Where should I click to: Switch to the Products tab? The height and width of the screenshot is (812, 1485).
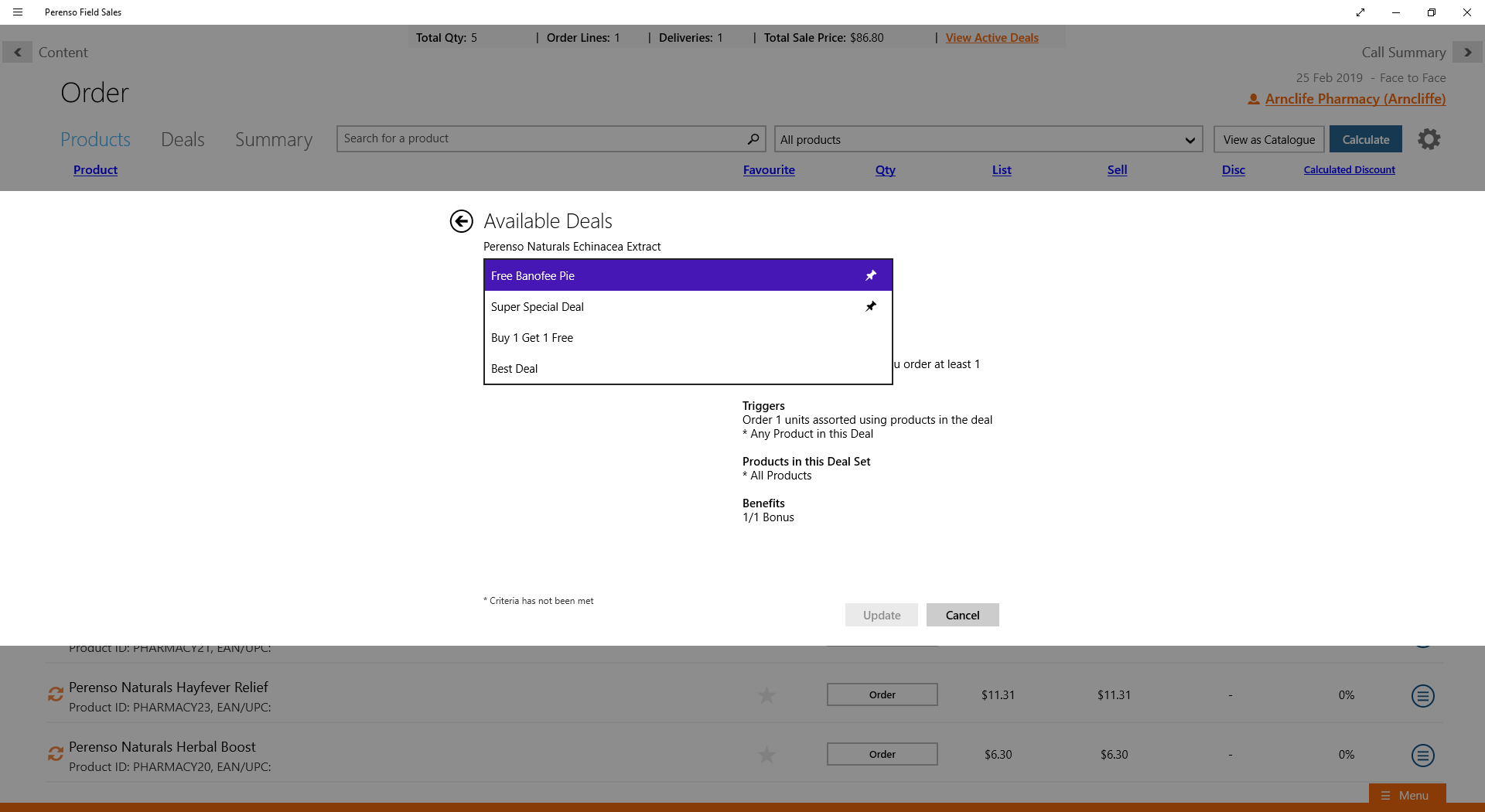95,139
